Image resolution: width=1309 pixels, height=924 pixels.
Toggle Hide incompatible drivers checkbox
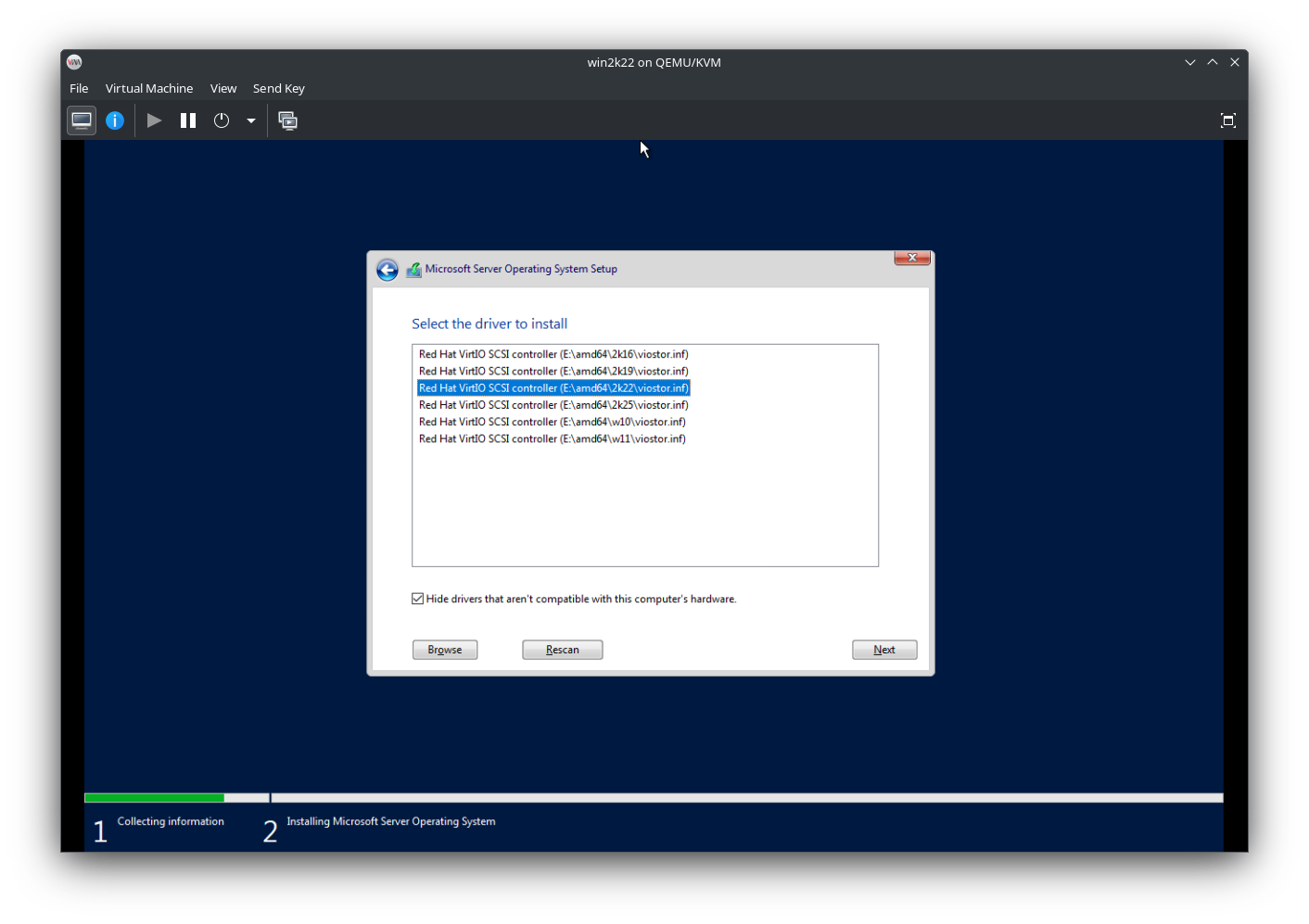pyautogui.click(x=418, y=599)
